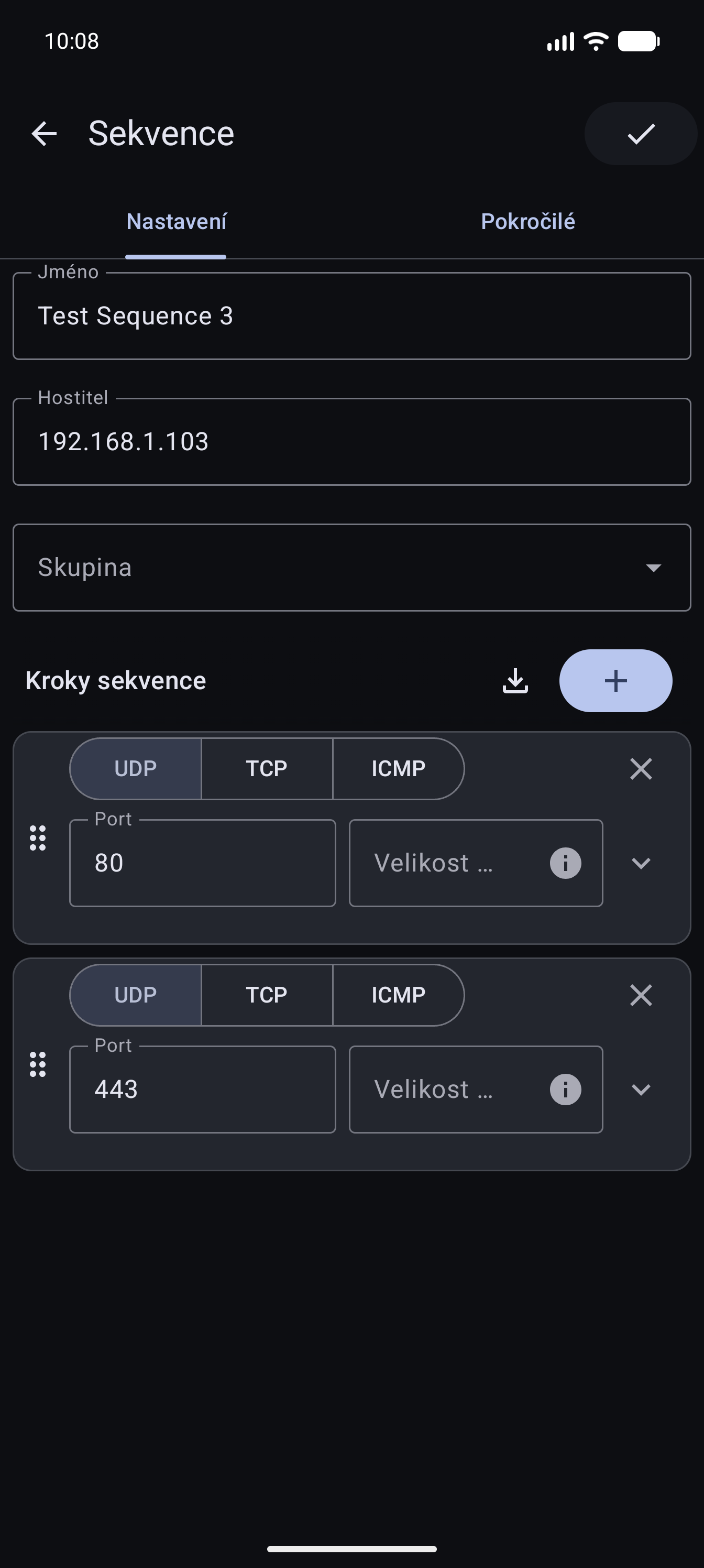Image resolution: width=704 pixels, height=1568 pixels.
Task: Select TCP for the port 80 step
Action: click(267, 769)
